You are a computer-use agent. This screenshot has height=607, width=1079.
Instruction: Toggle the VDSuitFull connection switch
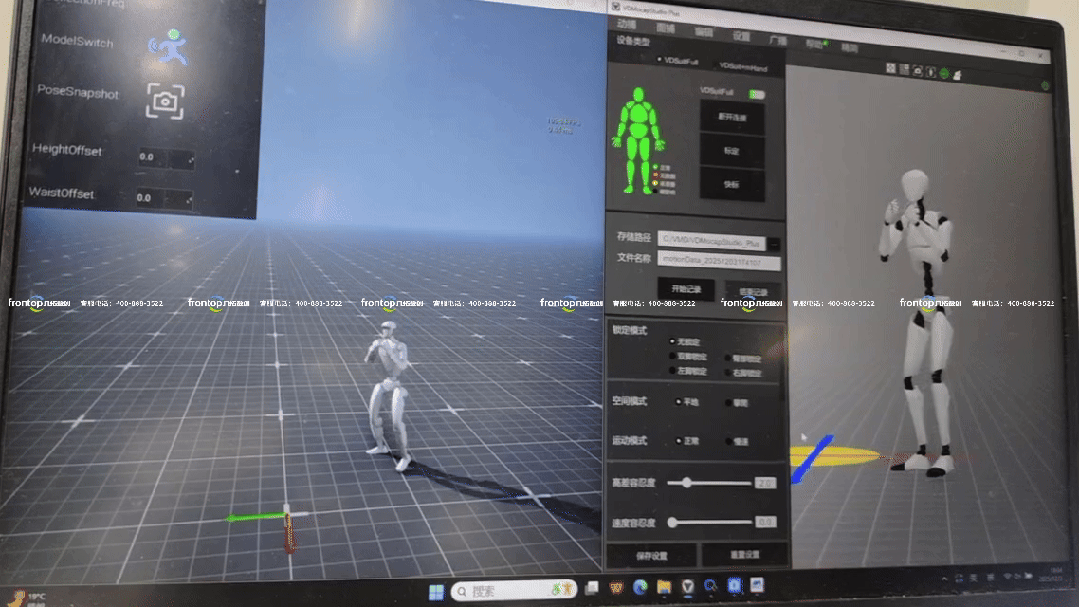click(757, 94)
